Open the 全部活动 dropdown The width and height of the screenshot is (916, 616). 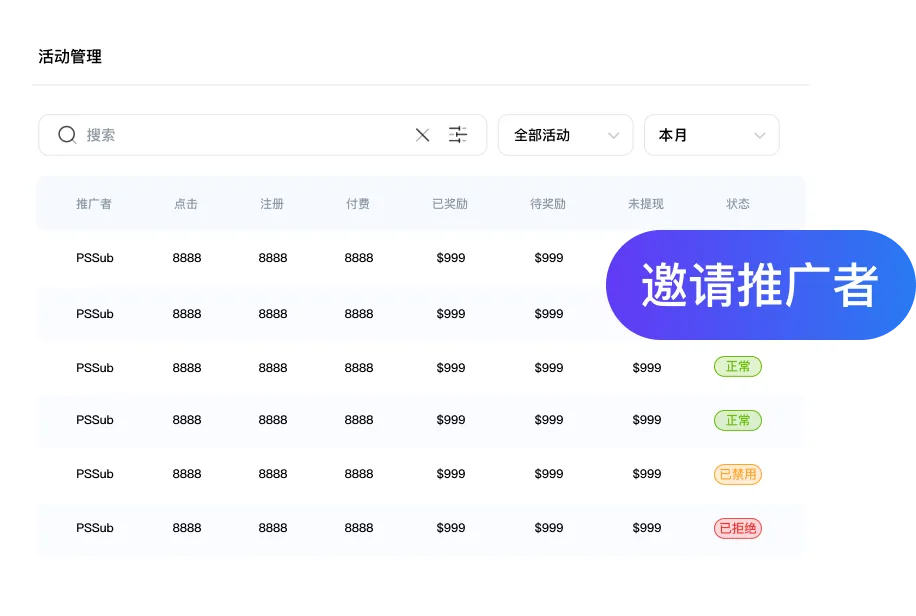565,134
